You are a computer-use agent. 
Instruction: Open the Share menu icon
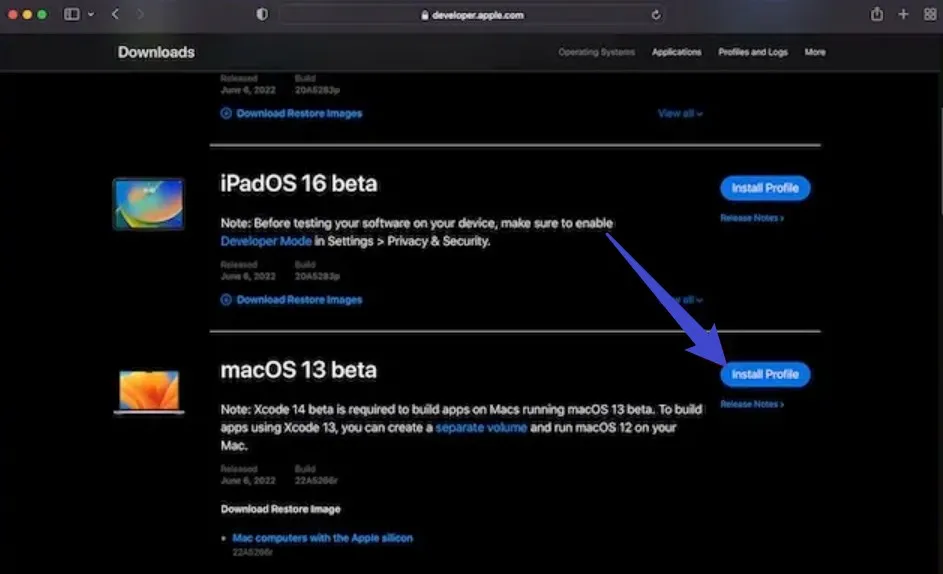pos(877,14)
